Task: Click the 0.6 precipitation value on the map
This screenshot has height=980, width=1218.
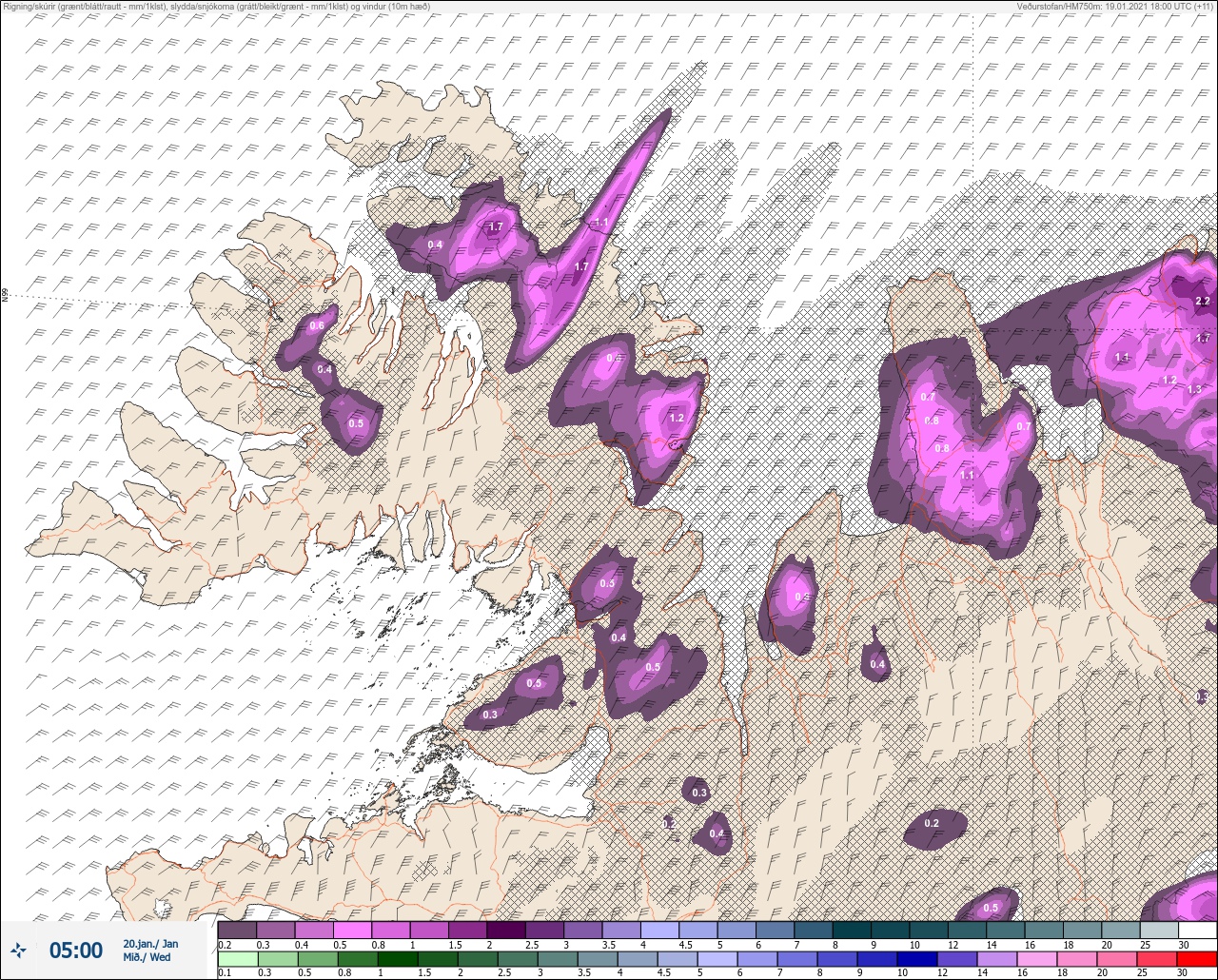Action: 317,325
